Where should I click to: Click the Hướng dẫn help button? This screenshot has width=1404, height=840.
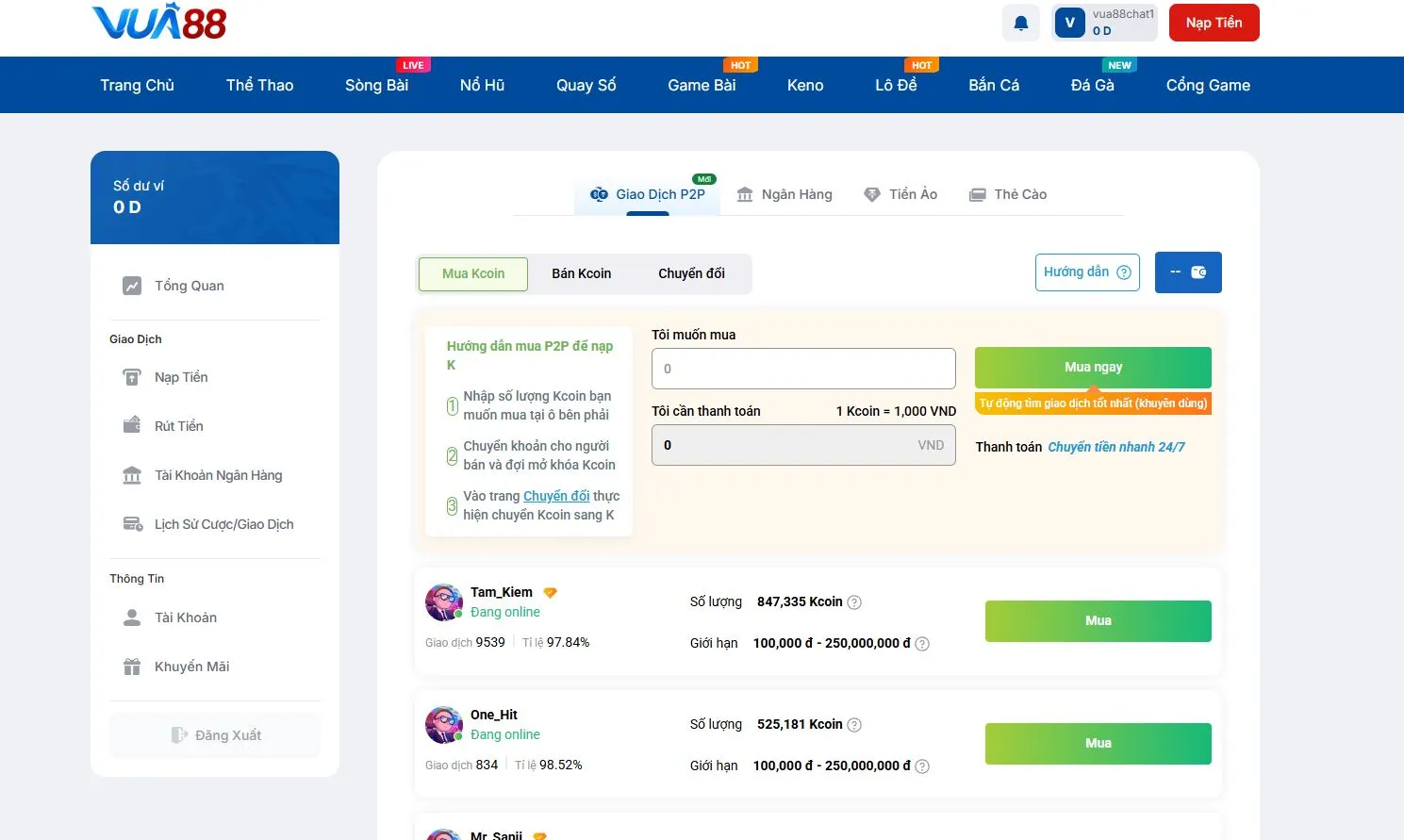[1086, 272]
